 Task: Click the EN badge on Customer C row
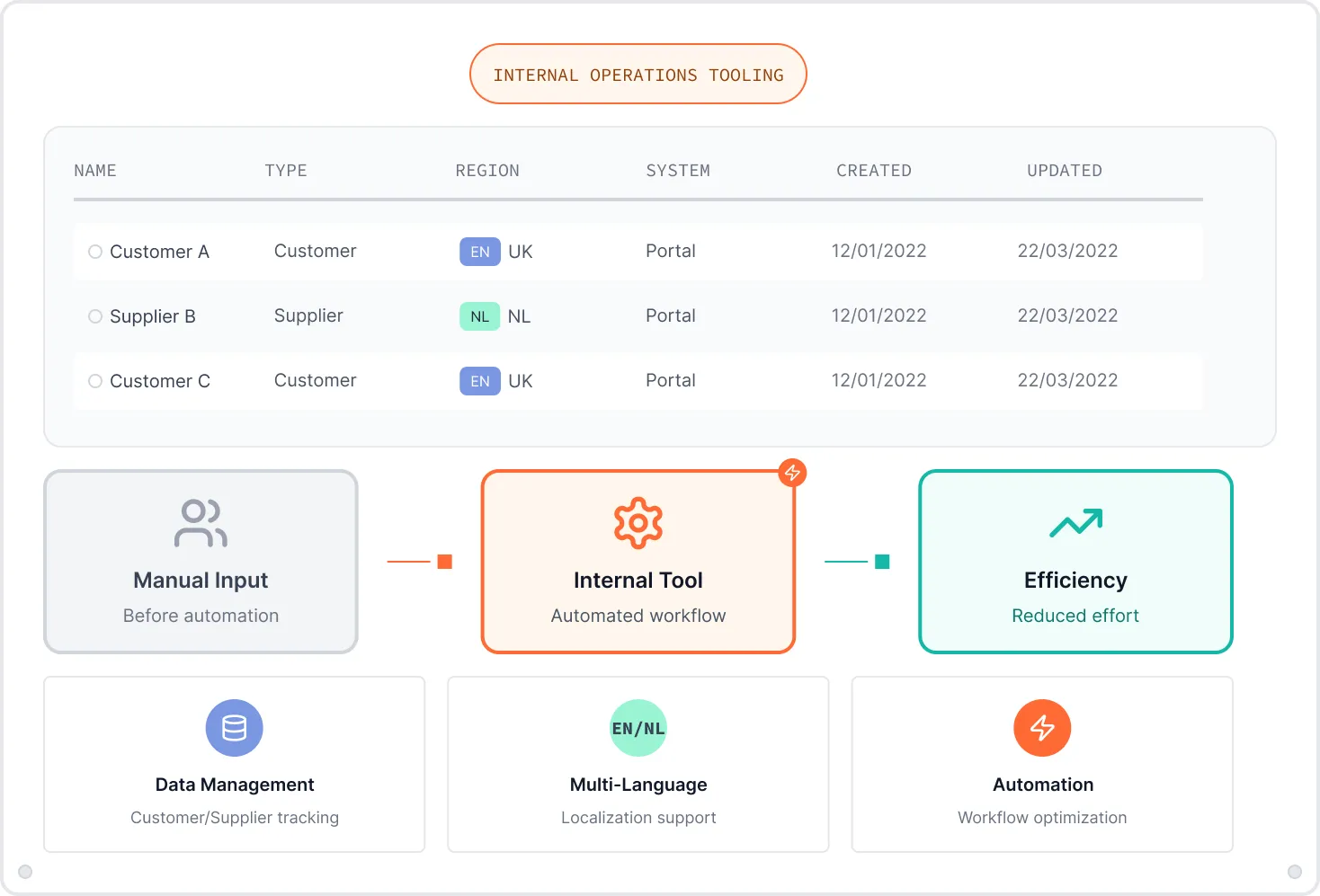[x=479, y=381]
